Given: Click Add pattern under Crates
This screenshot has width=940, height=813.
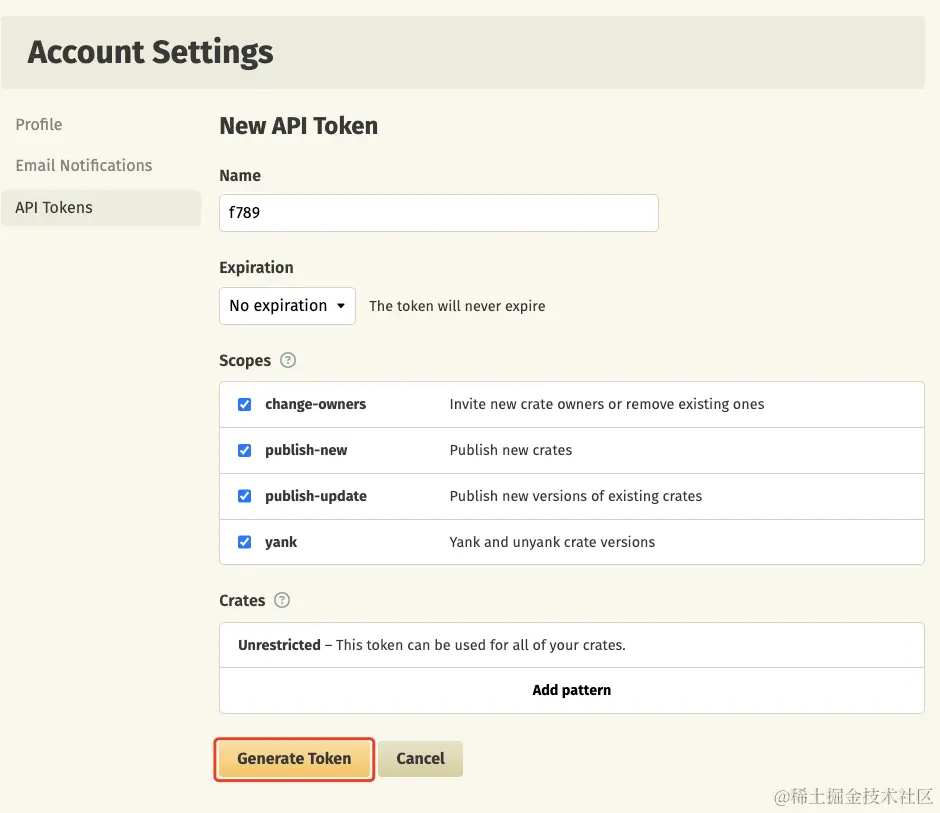Looking at the screenshot, I should pyautogui.click(x=571, y=690).
